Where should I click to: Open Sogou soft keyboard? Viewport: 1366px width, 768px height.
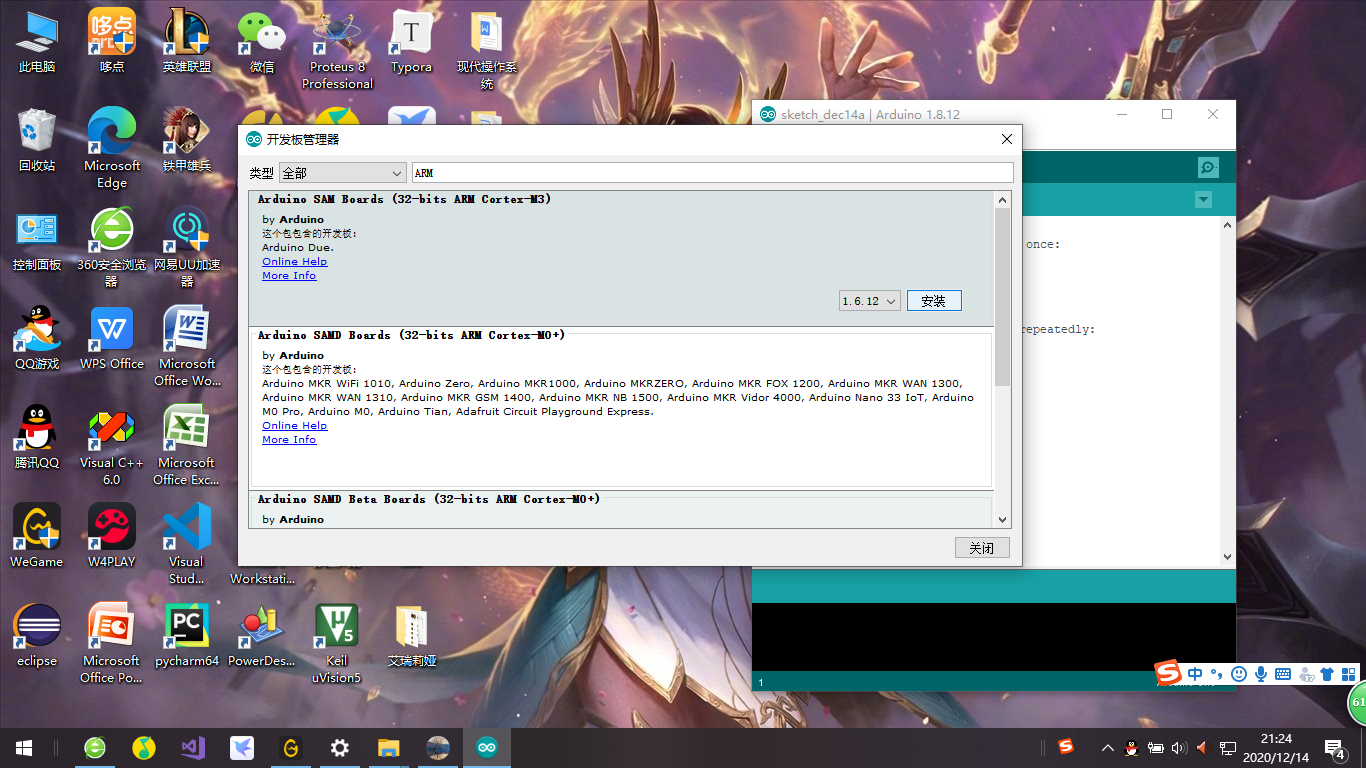(x=1283, y=674)
